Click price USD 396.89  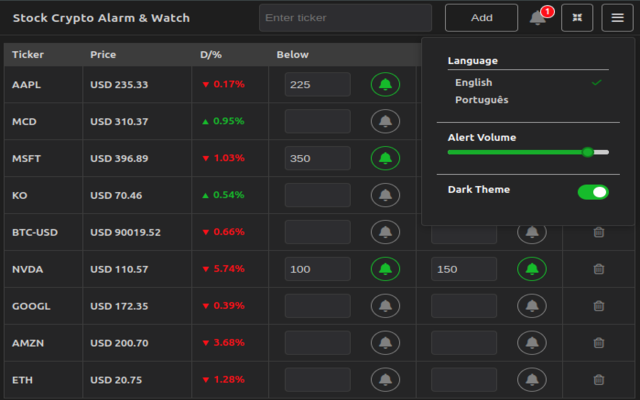[119, 158]
